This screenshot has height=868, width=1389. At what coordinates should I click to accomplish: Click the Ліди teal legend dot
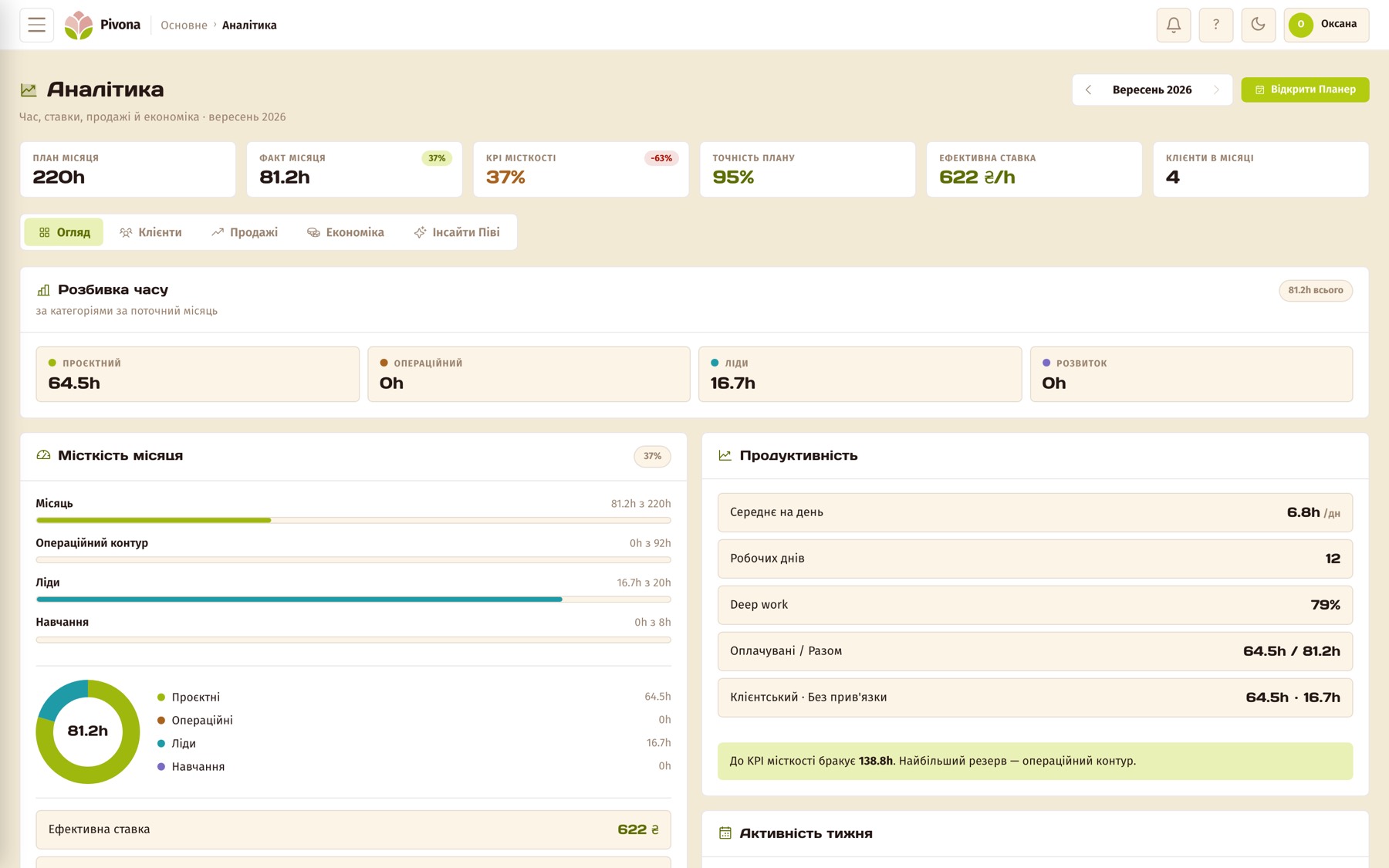tap(161, 744)
